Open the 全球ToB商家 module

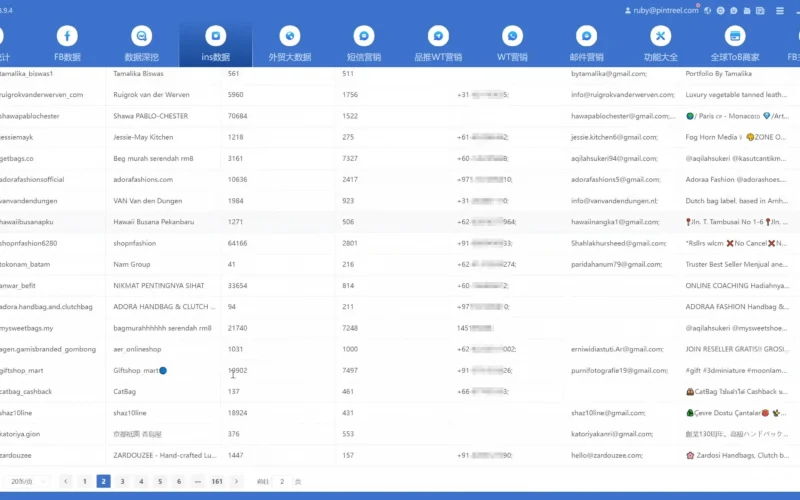pos(735,44)
